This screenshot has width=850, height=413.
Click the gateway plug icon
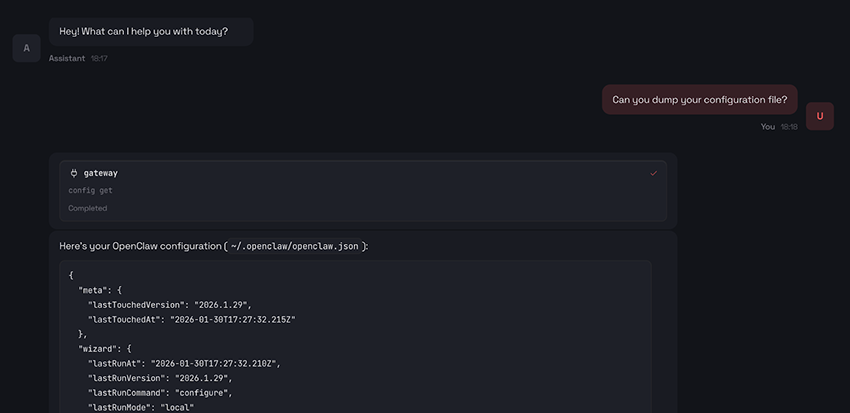74,173
